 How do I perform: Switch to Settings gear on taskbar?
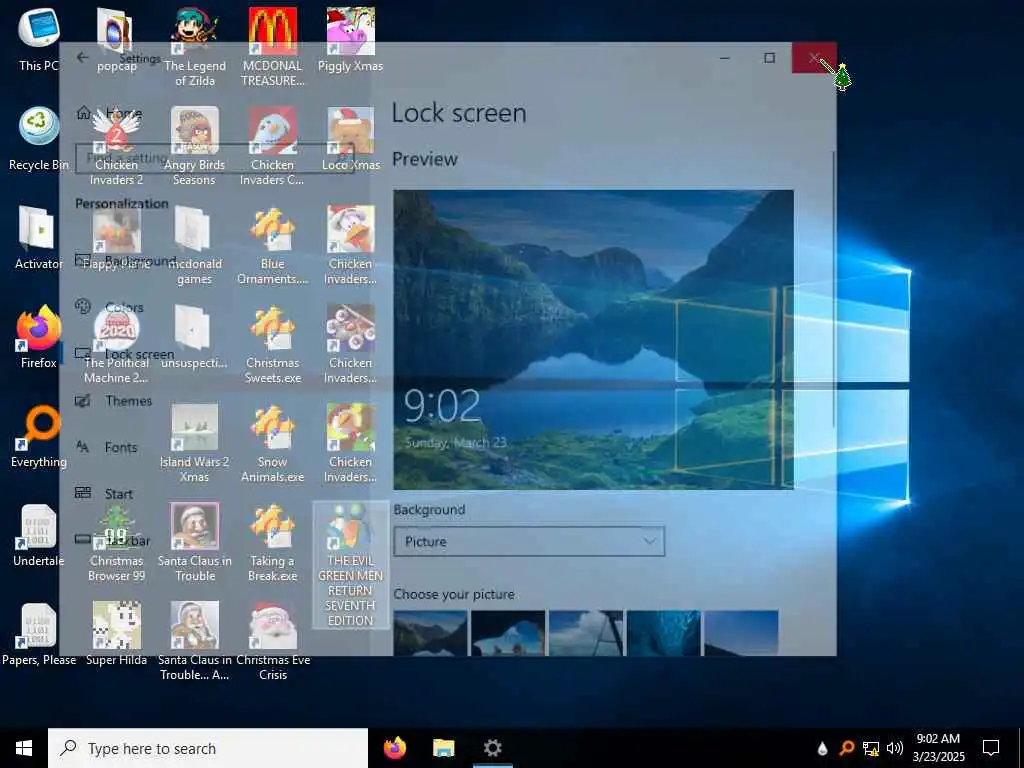[x=492, y=748]
